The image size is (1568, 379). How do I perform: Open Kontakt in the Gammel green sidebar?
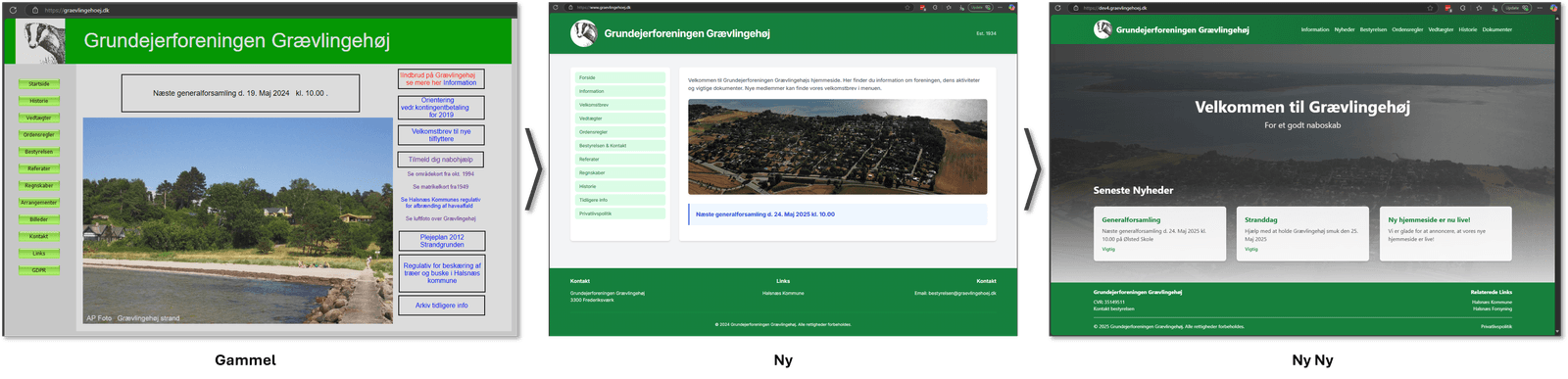pos(39,236)
